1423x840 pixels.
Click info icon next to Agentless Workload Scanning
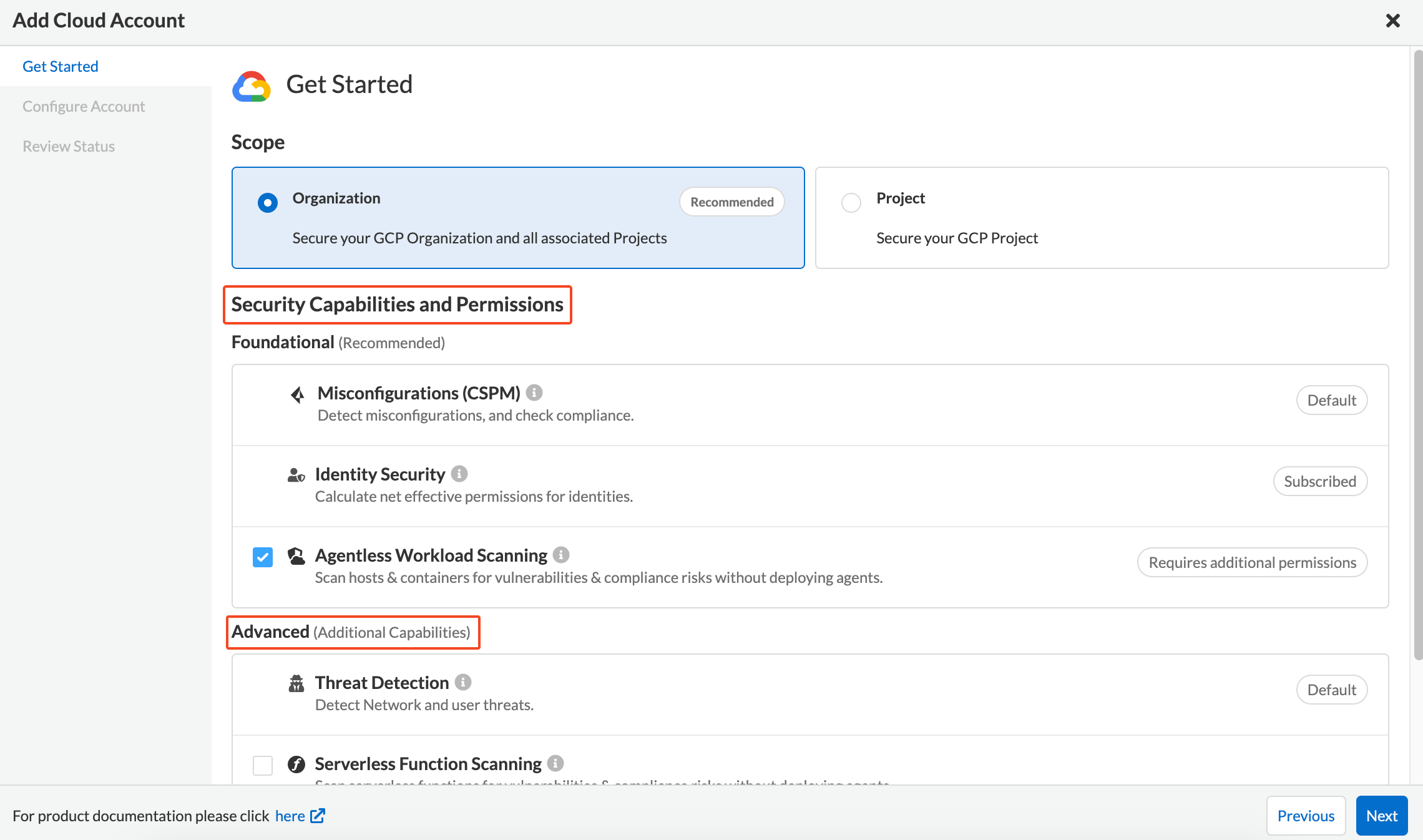[561, 555]
